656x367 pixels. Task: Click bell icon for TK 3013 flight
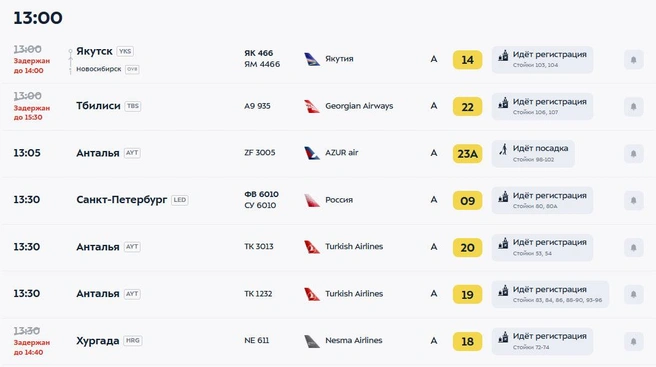pos(633,247)
